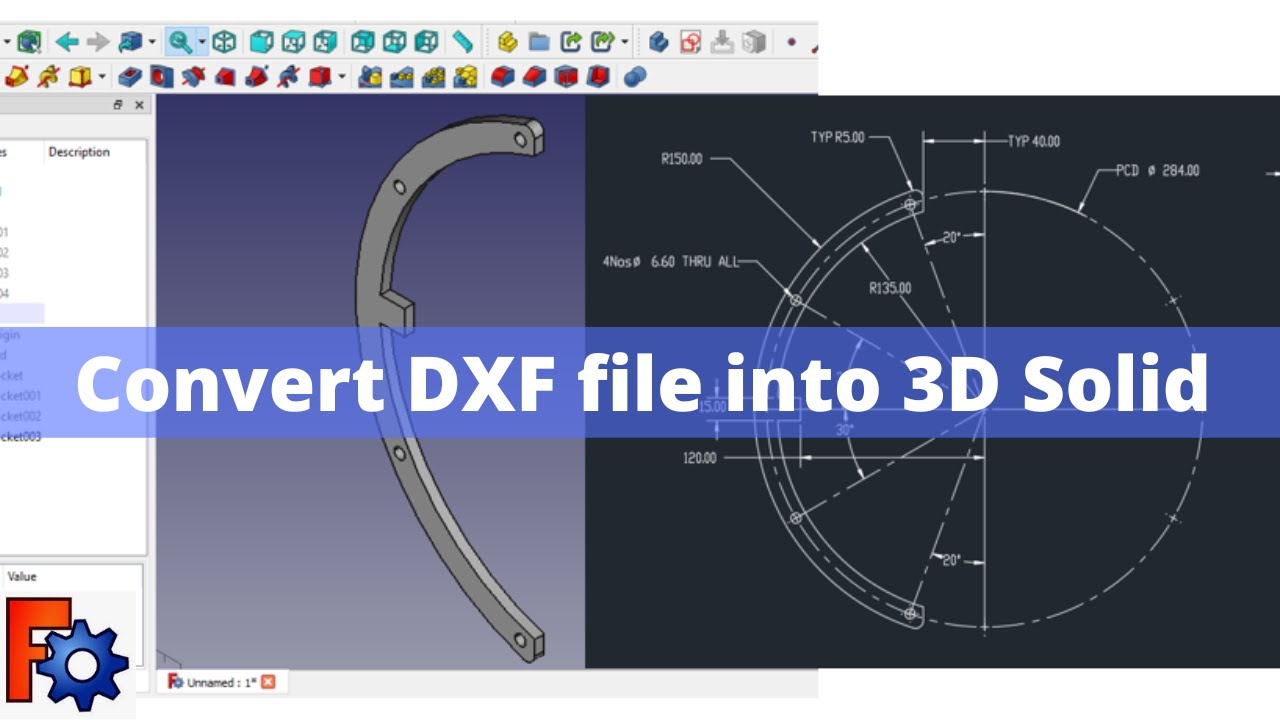This screenshot has width=1280, height=720.
Task: Select the Hole tool icon
Action: point(161,76)
